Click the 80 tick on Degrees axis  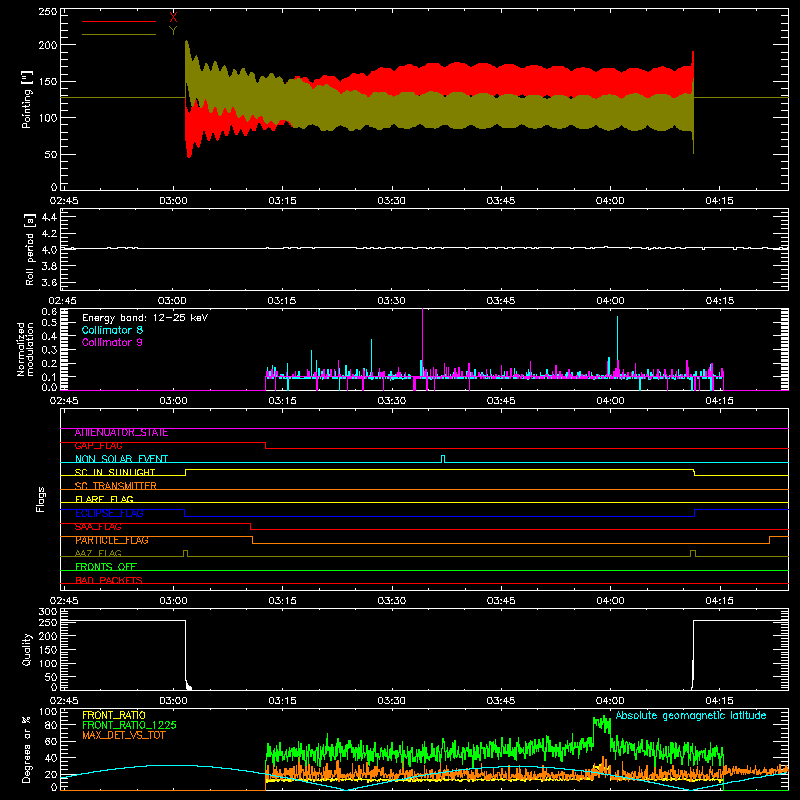pos(51,725)
